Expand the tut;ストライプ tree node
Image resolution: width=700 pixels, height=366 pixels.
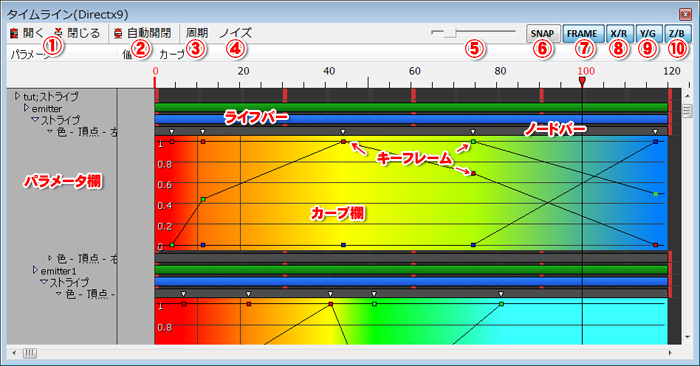[x=17, y=96]
